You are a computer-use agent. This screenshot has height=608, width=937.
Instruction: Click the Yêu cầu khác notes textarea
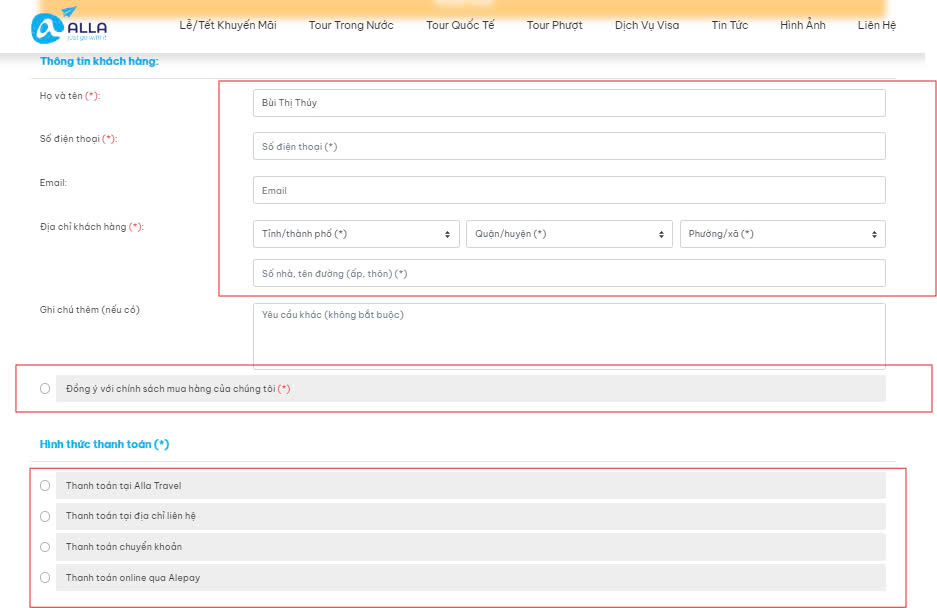coord(569,336)
